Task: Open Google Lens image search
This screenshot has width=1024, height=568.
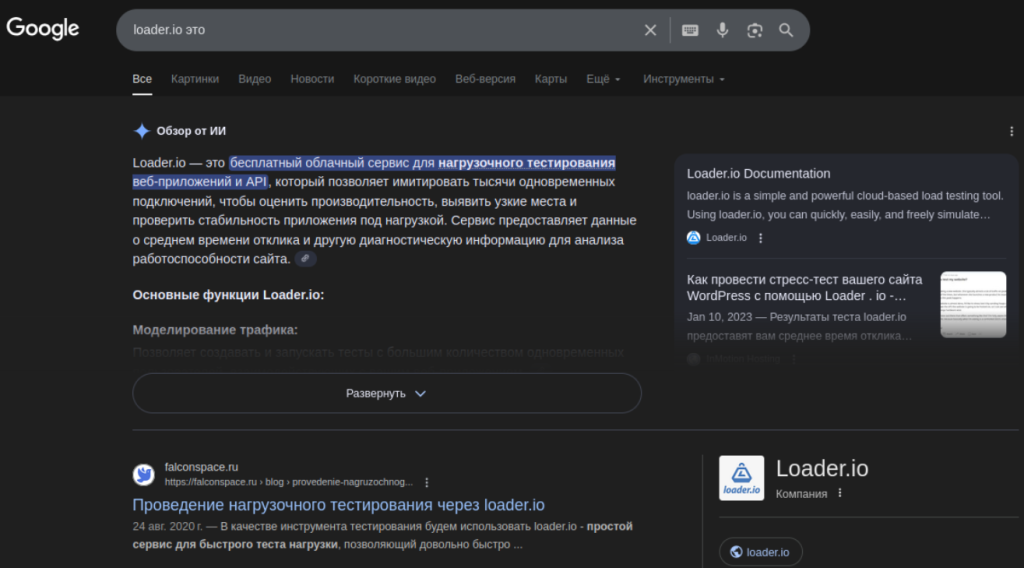Action: point(754,30)
